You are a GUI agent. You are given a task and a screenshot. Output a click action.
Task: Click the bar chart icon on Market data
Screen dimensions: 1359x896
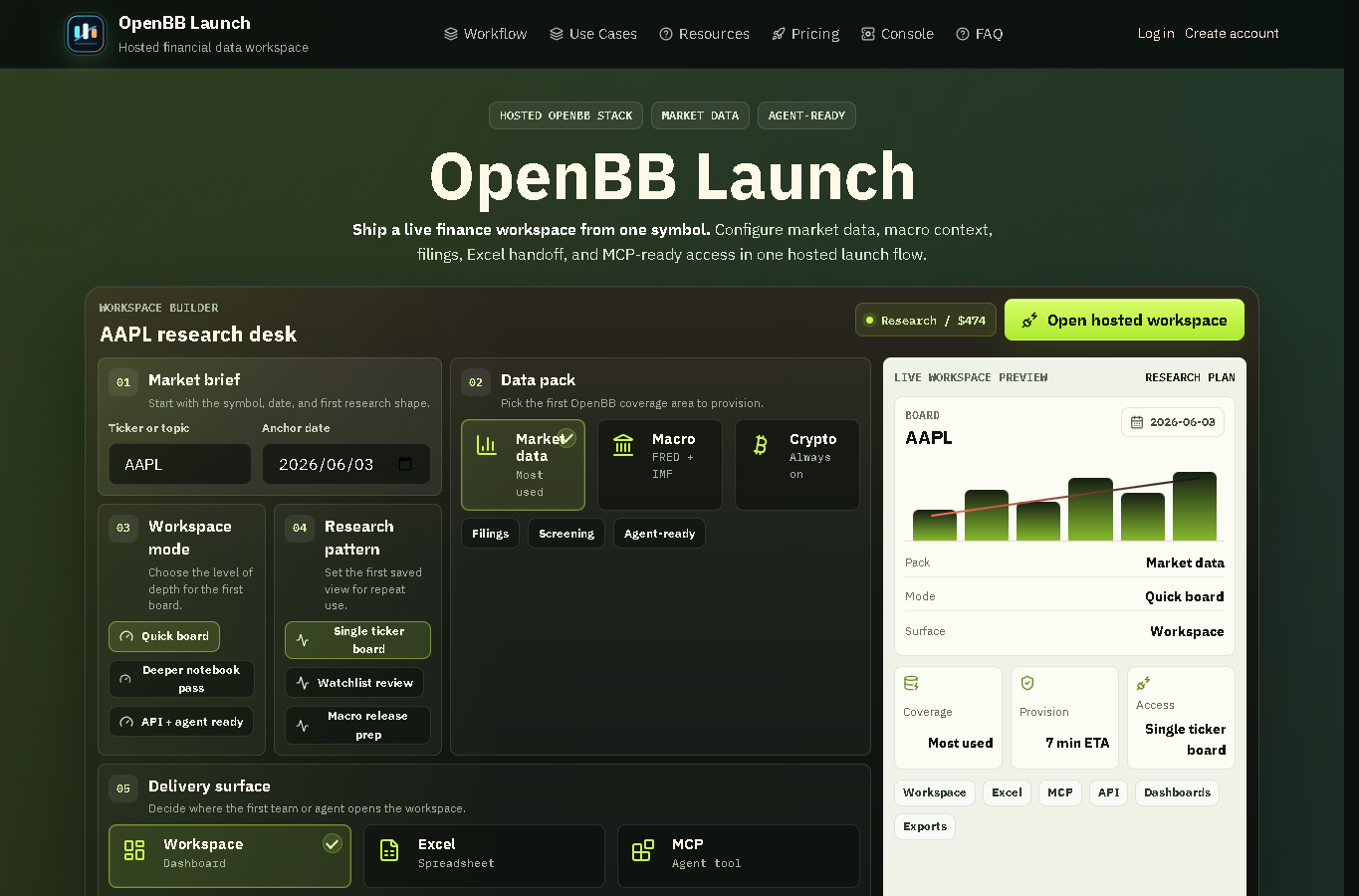[487, 445]
